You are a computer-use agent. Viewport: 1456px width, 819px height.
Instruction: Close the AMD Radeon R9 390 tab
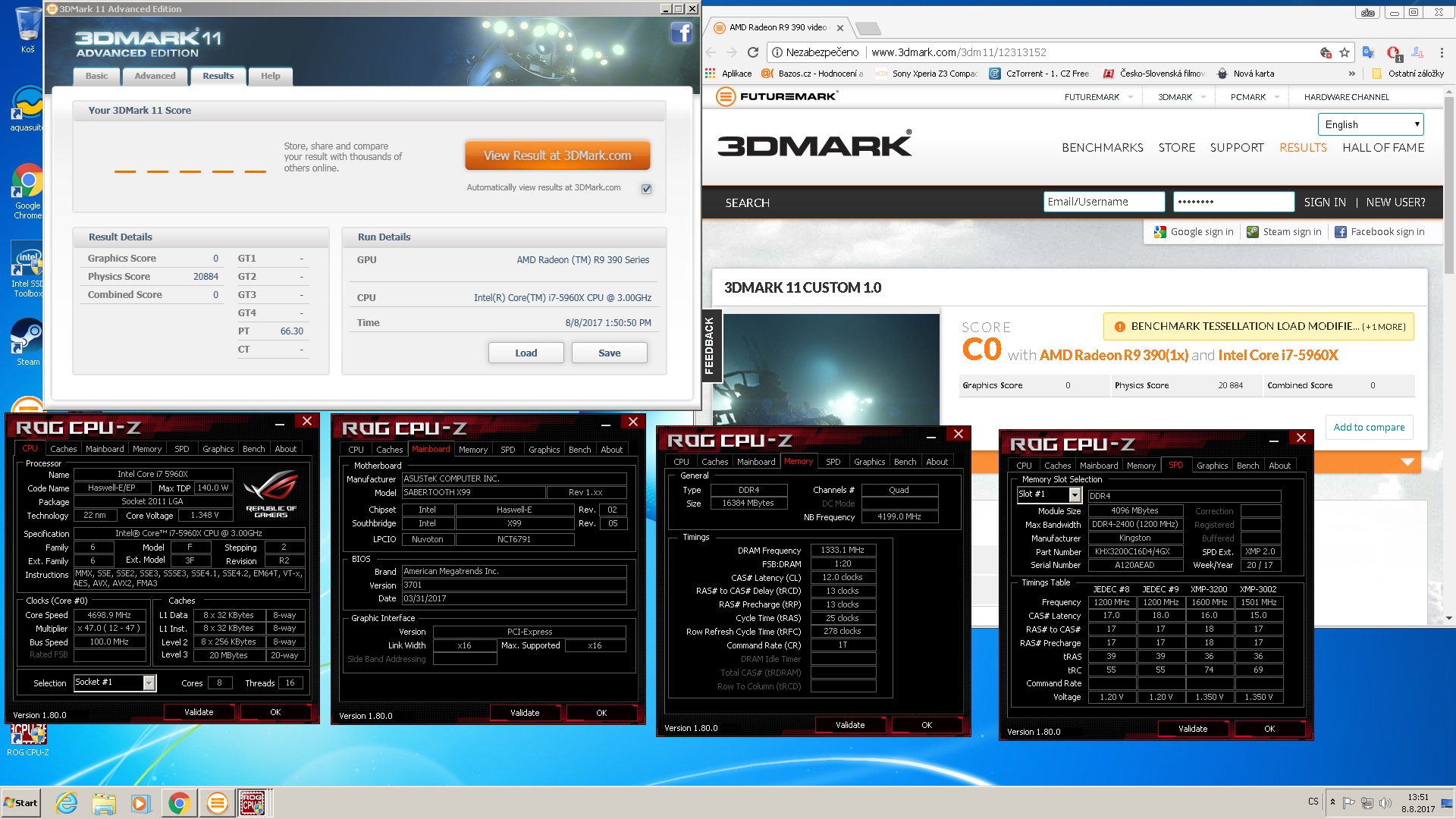839,28
